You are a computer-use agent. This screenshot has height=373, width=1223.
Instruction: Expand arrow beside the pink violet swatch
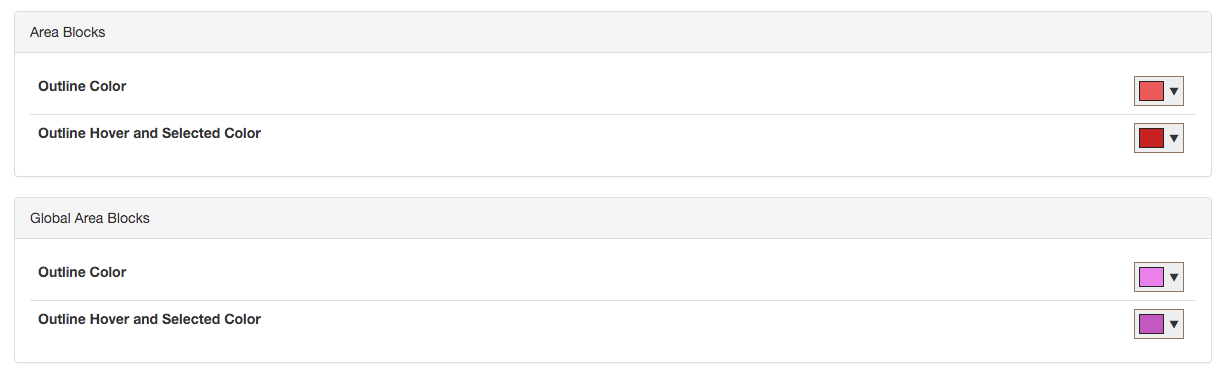(1174, 277)
